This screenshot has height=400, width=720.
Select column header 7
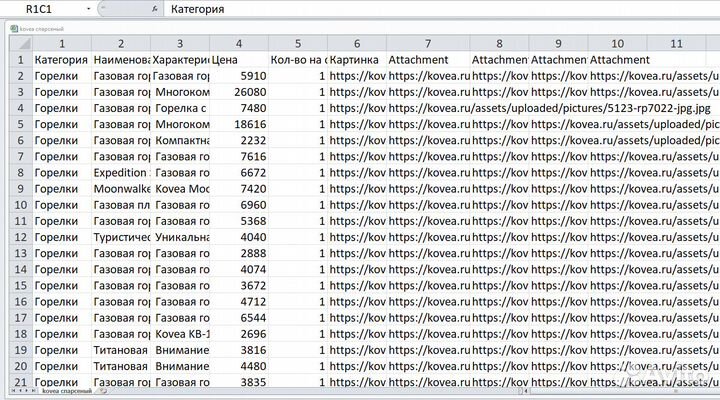428,44
